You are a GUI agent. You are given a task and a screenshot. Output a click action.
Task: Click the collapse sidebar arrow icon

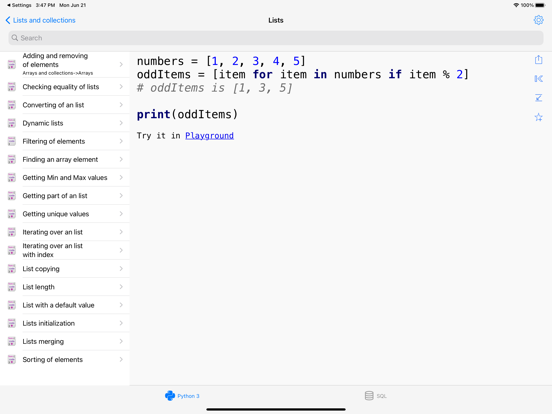[538, 79]
